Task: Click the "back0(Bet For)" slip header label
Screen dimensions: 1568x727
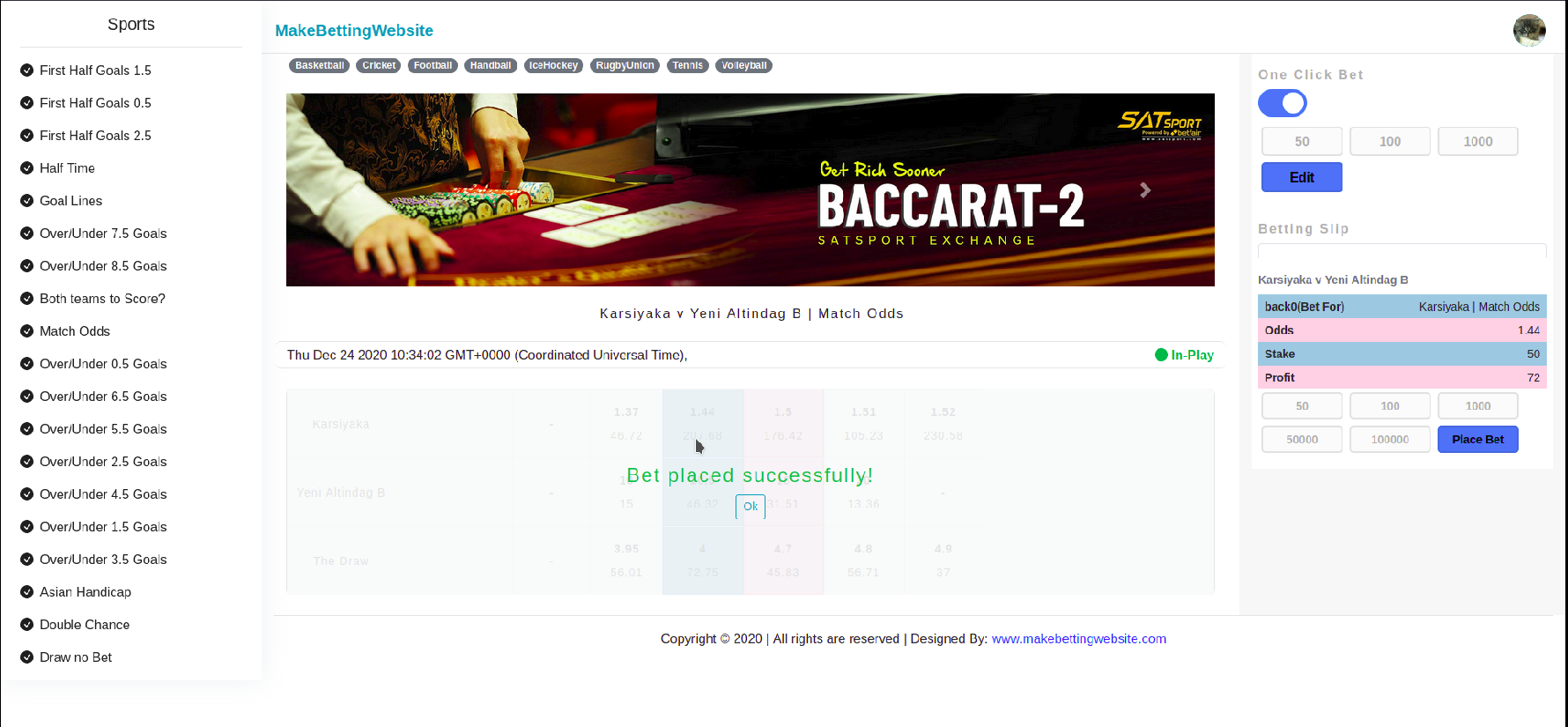Action: tap(1305, 307)
